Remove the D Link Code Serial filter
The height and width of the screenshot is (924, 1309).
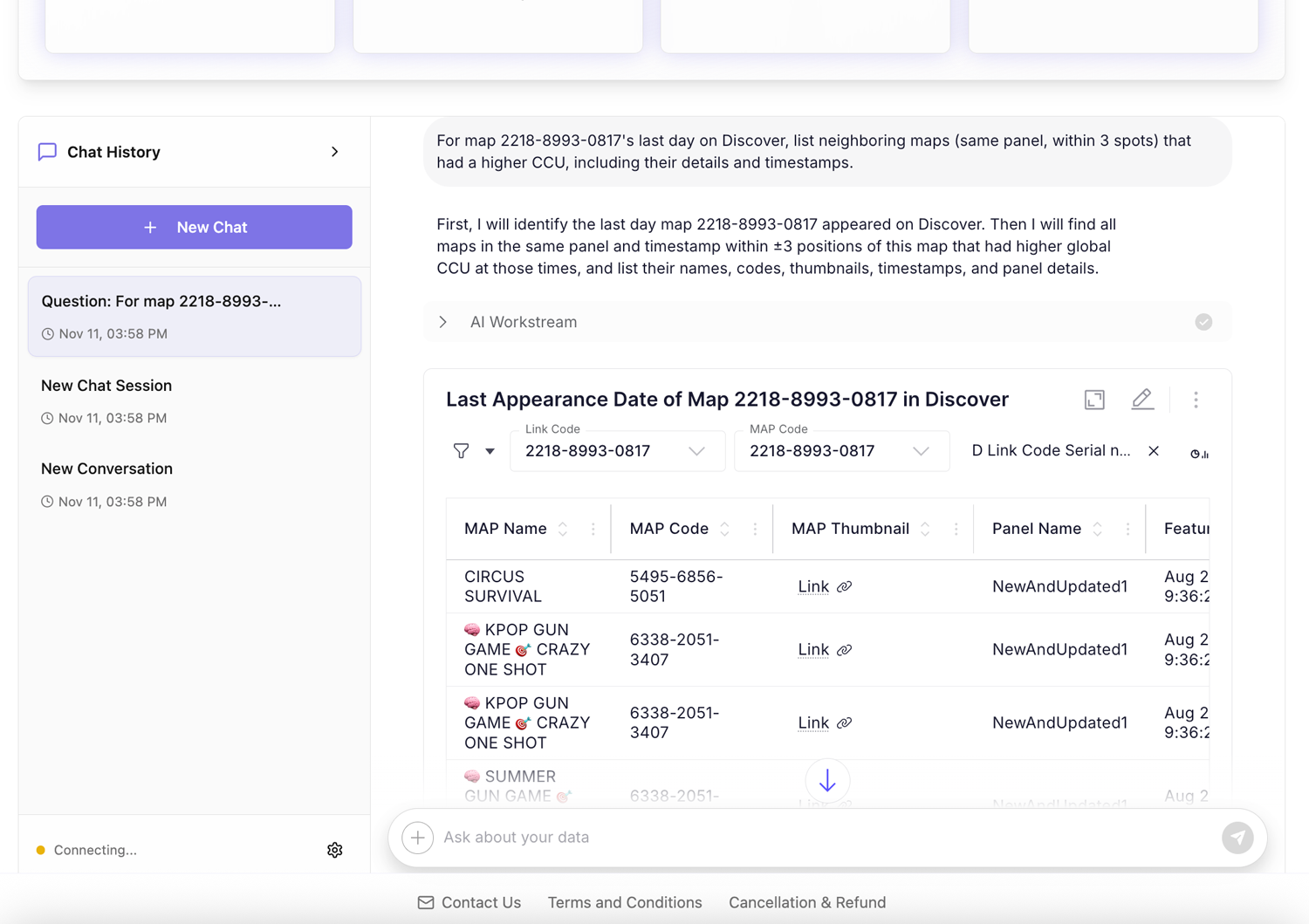1154,451
